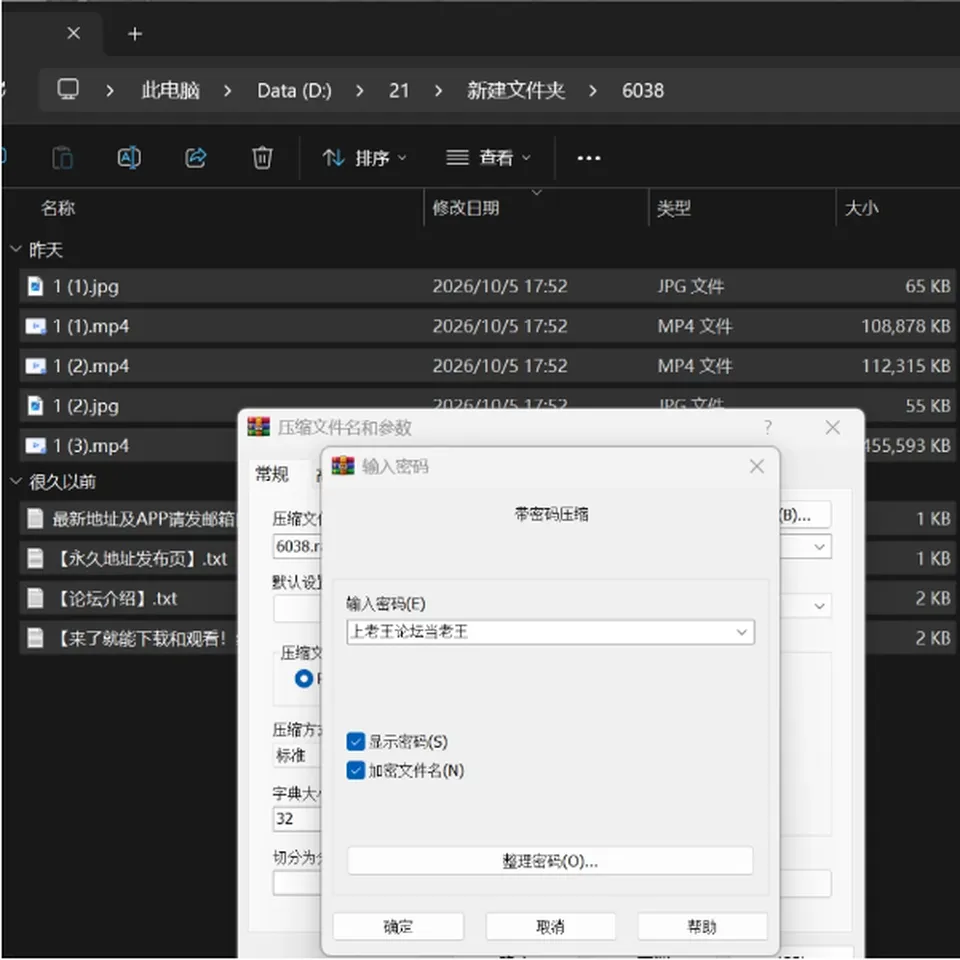Viewport: 960px width, 960px height.
Task: Open a new Explorer tab with plus
Action: point(135,34)
